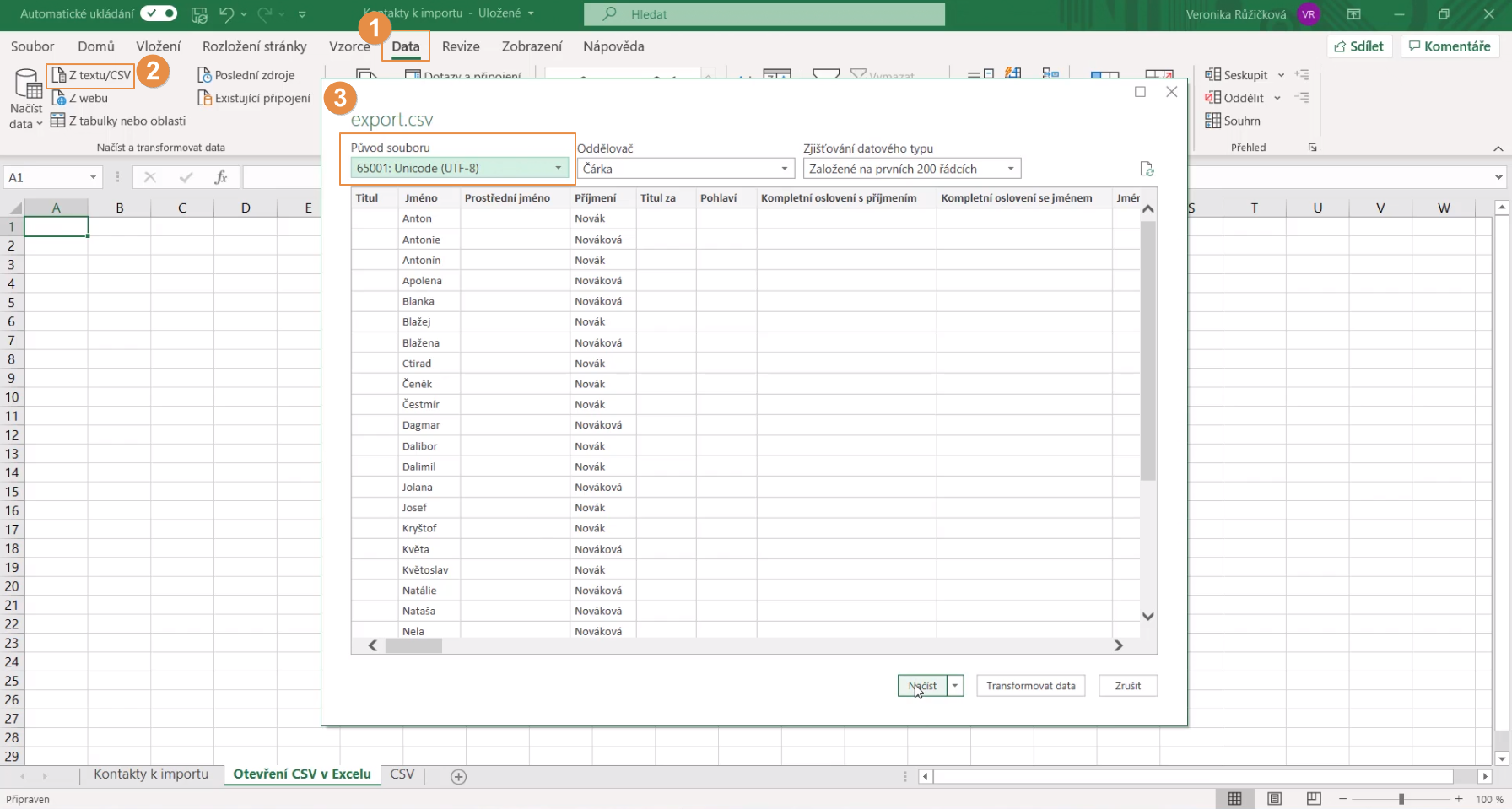Add a new sheet with plus icon
The image size is (1512, 809).
click(x=458, y=777)
